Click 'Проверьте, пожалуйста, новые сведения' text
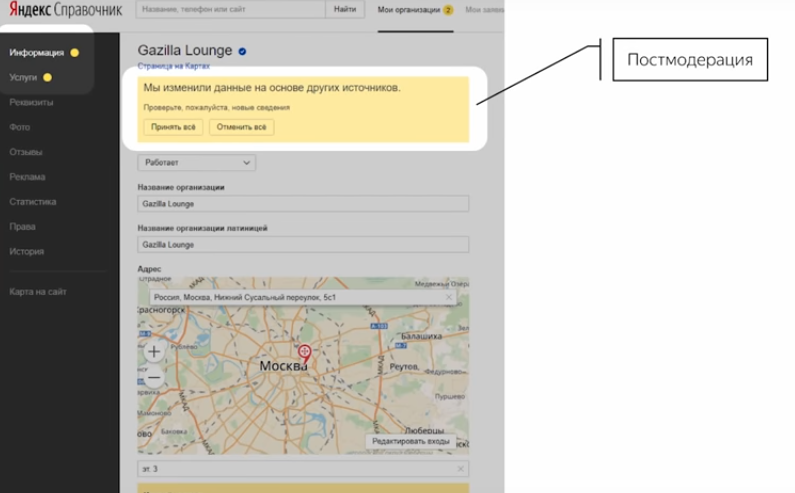 216,108
